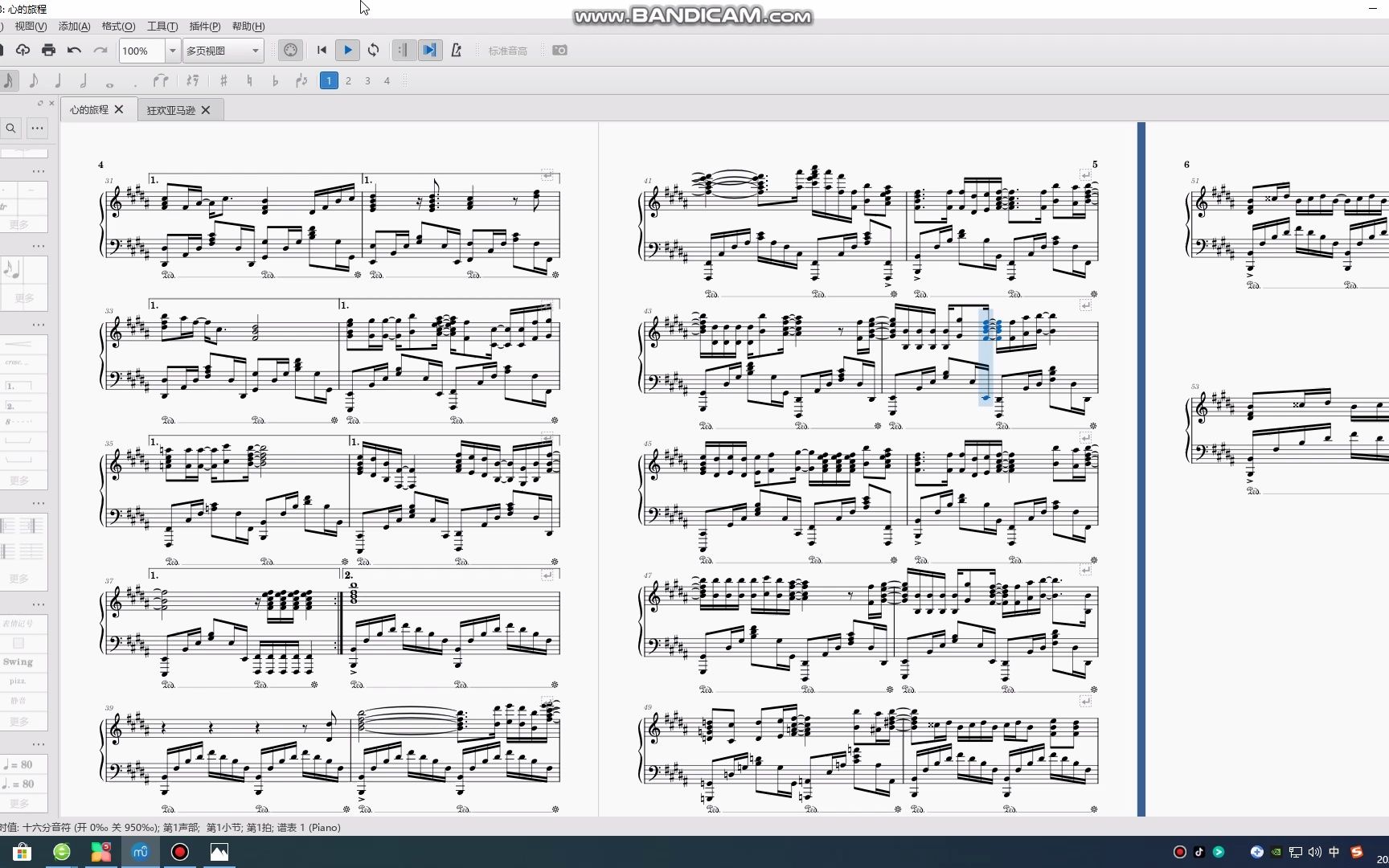Select voice 1
Viewport: 1389px width, 868px height.
(x=329, y=80)
